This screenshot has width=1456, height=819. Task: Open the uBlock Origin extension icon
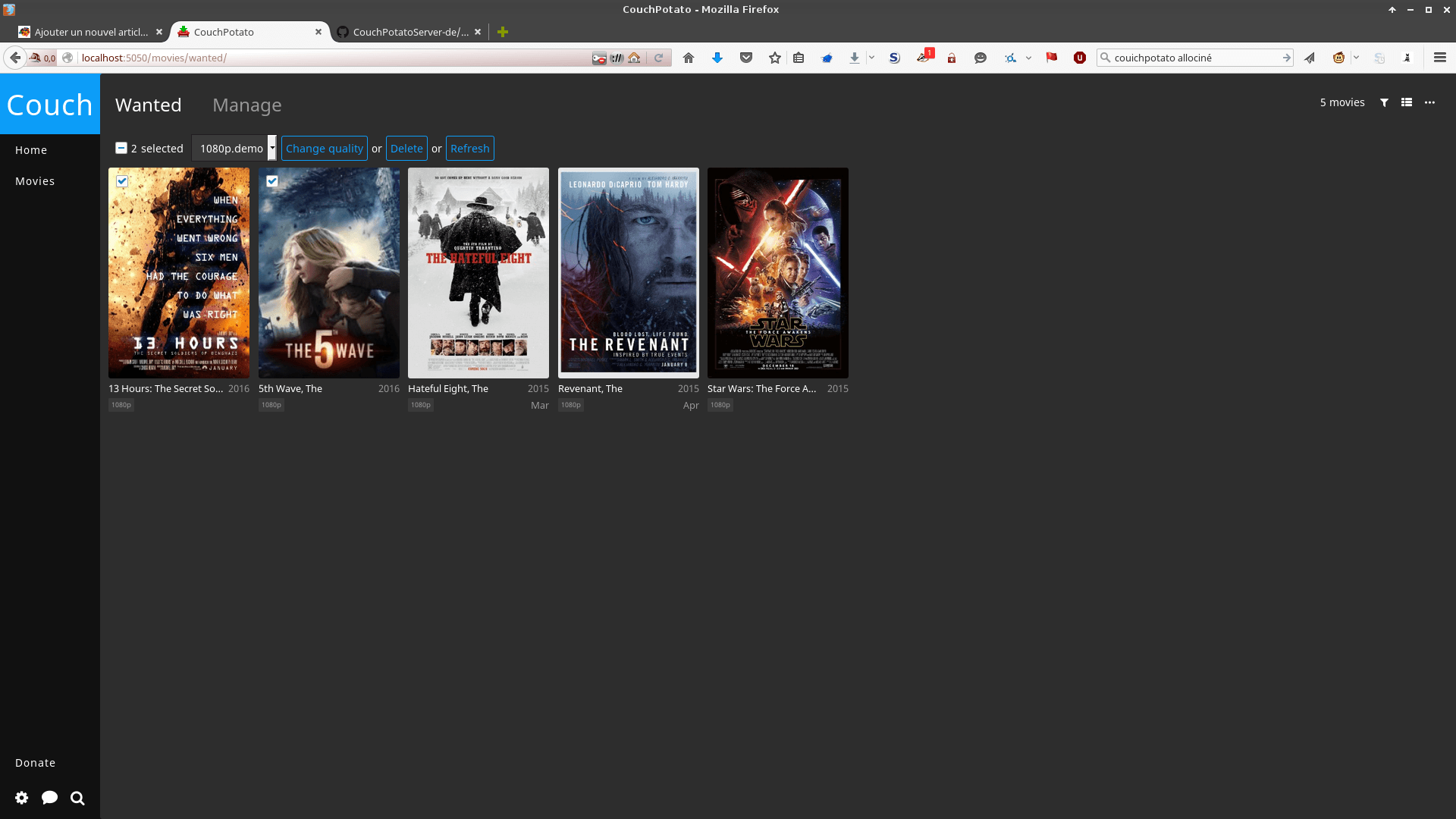coord(1080,58)
